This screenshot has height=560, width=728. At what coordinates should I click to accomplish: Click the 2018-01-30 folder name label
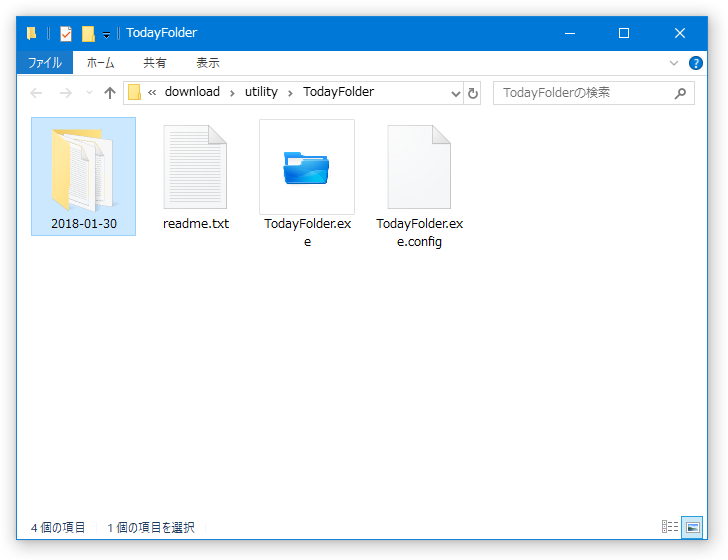click(x=84, y=224)
